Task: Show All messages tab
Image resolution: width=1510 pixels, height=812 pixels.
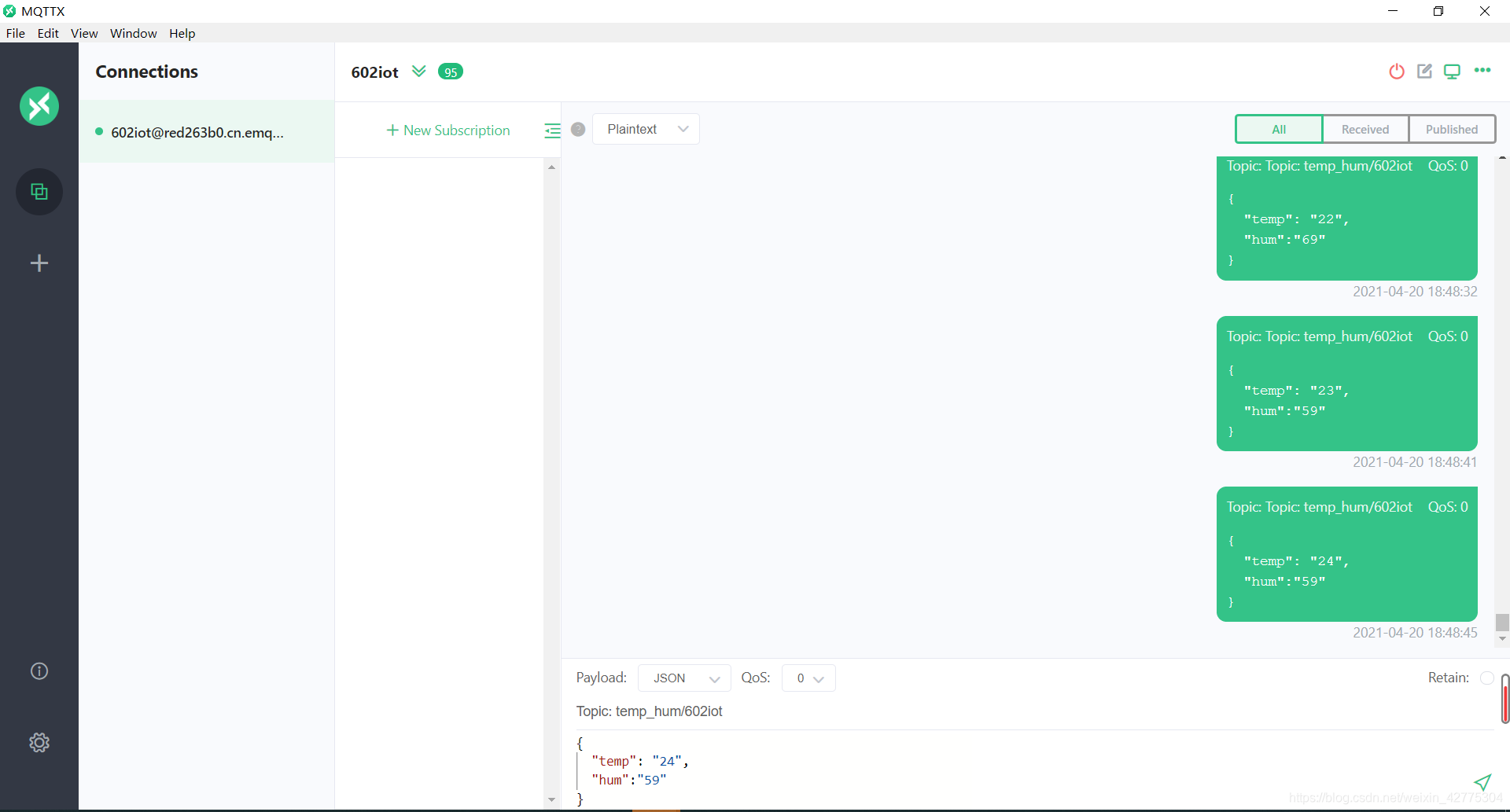Action: [1279, 130]
